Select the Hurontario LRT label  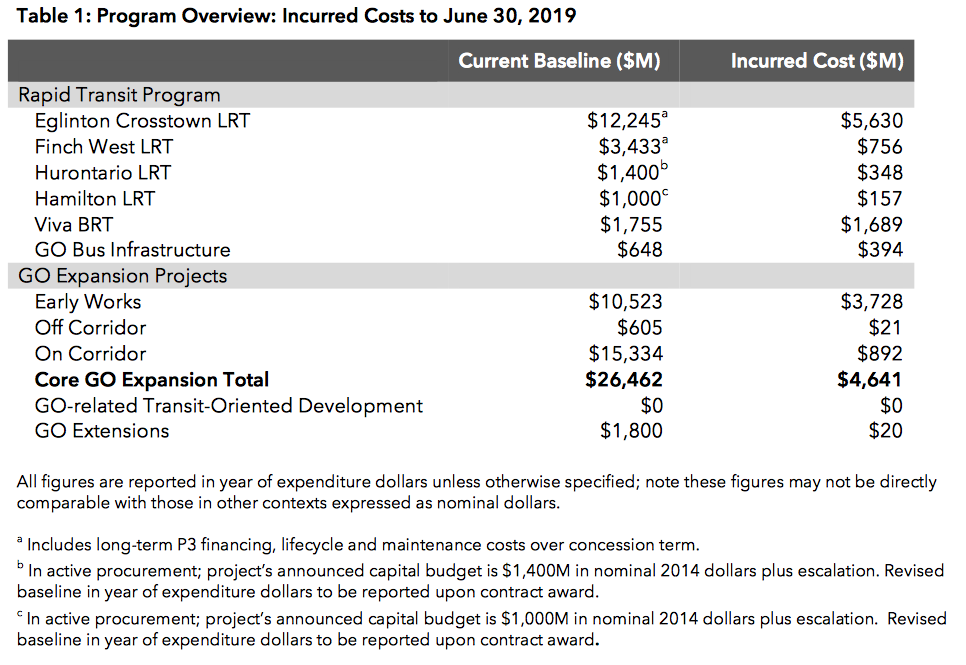(102, 173)
